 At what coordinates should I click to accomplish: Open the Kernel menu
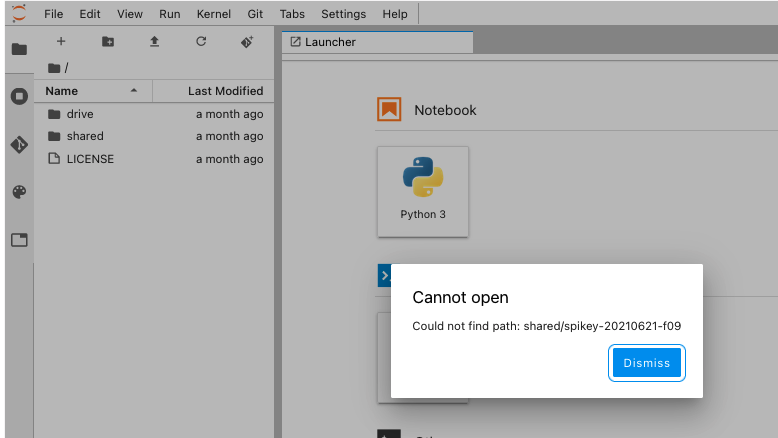[211, 14]
